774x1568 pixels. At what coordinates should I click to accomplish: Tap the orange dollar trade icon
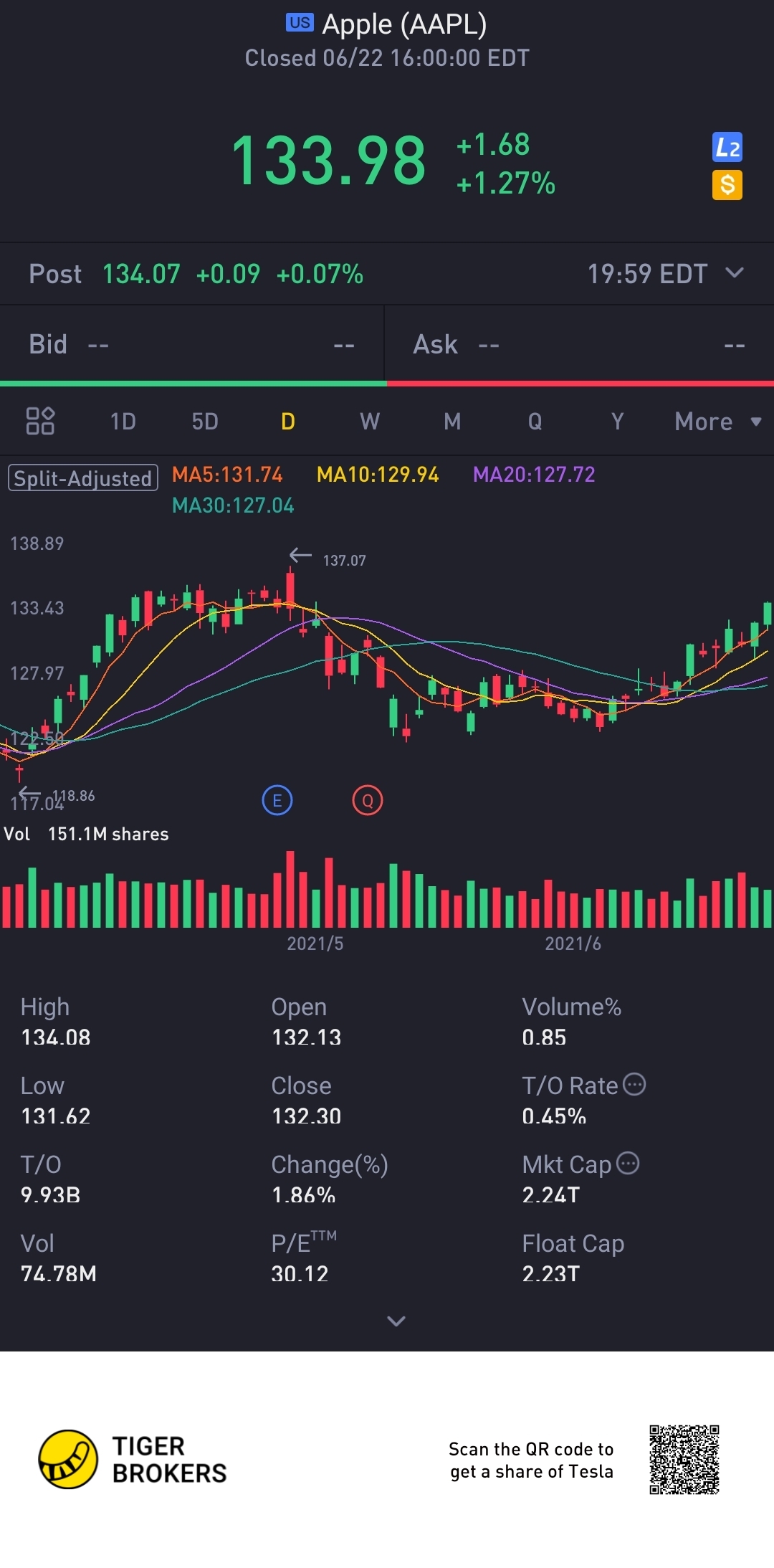(727, 185)
